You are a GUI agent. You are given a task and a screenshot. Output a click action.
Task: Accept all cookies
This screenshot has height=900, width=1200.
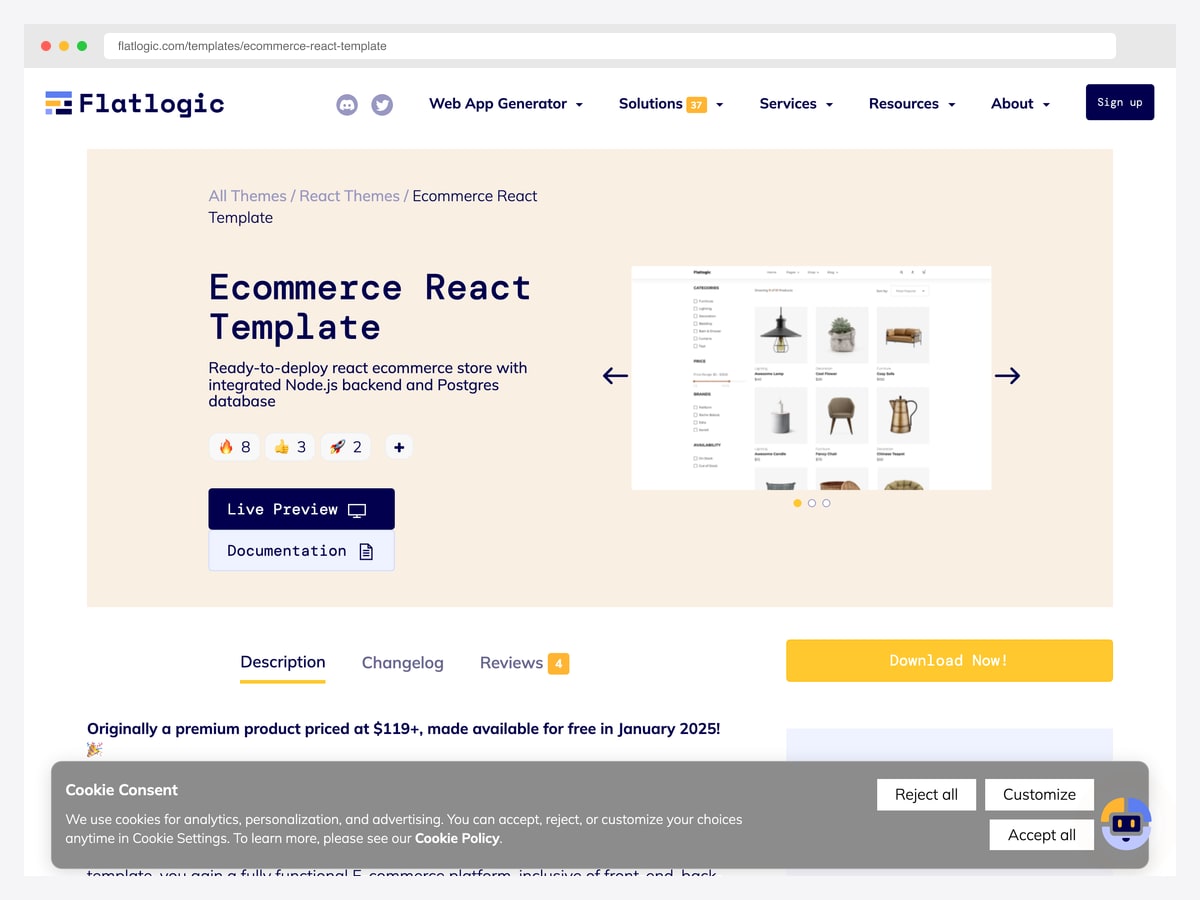click(x=1042, y=835)
